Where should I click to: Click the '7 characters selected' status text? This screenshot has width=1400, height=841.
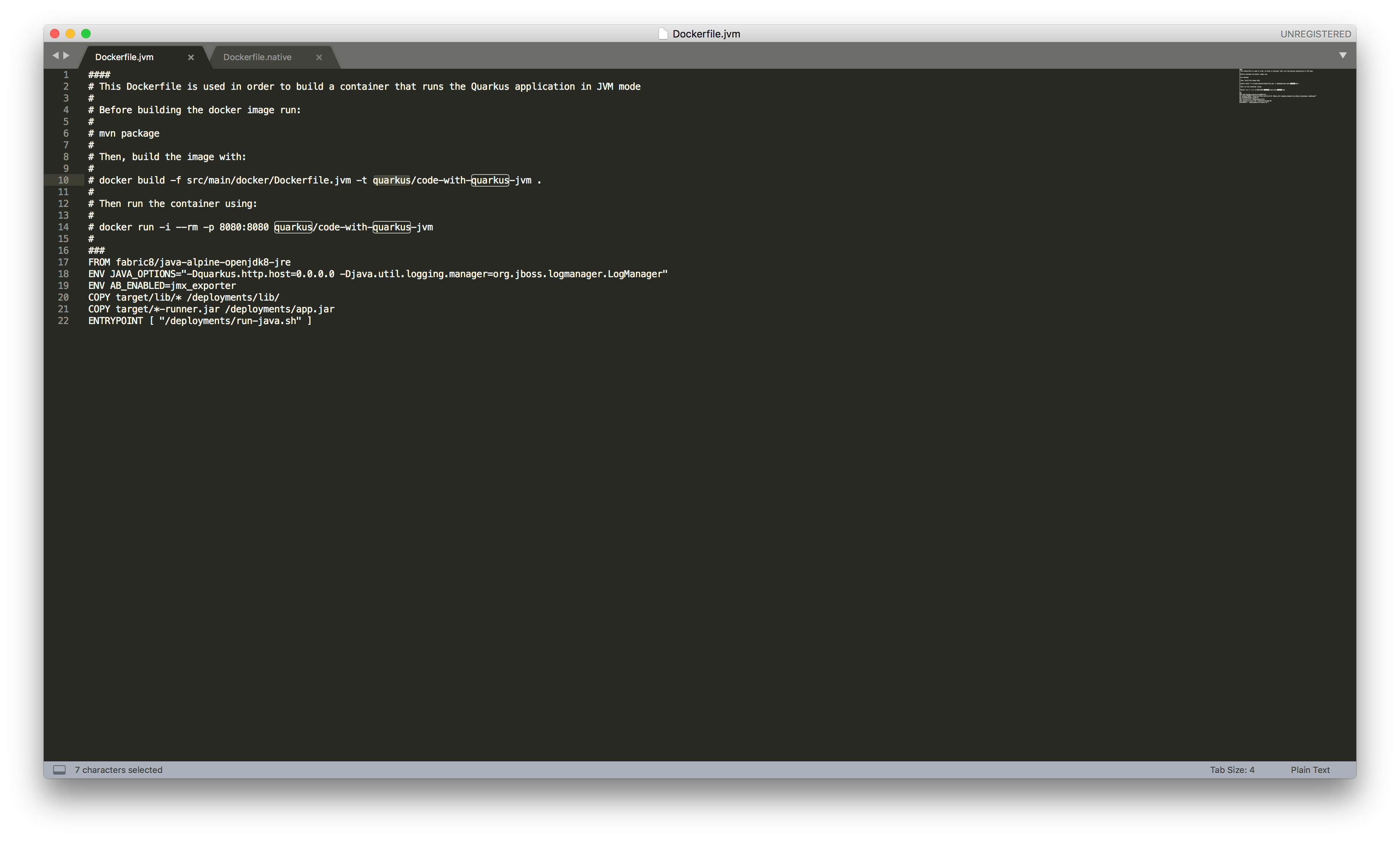pyautogui.click(x=118, y=770)
